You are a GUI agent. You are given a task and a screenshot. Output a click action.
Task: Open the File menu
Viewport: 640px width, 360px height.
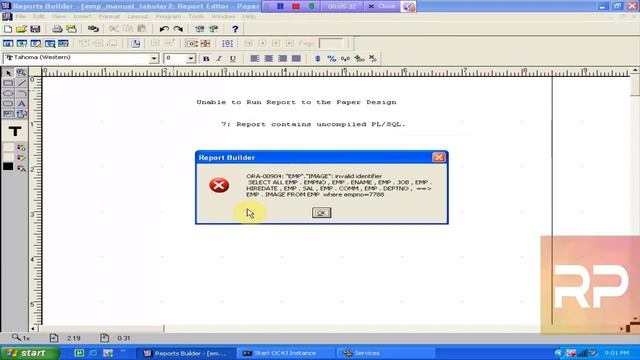[20, 16]
